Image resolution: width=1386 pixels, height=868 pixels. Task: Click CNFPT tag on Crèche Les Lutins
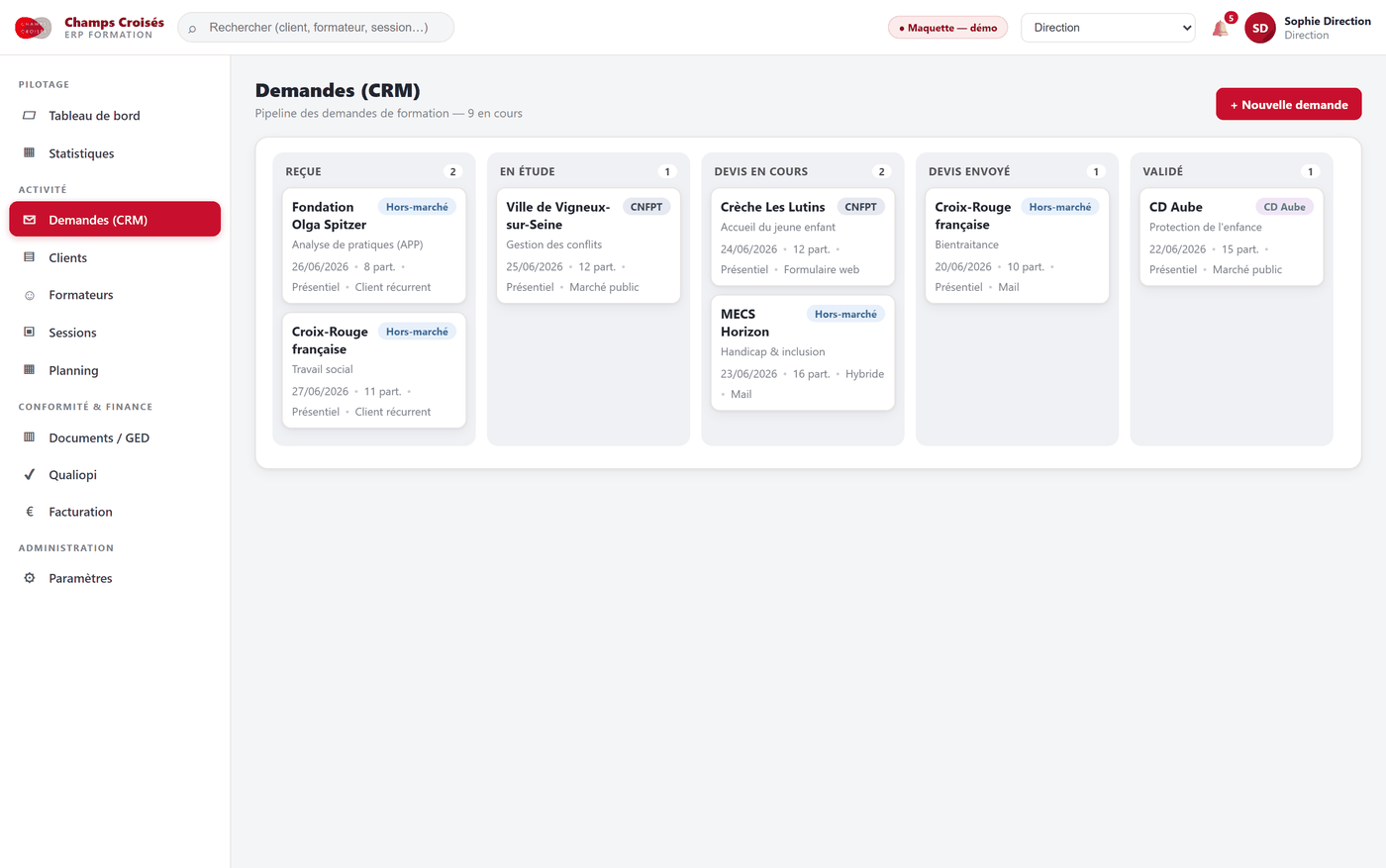[860, 207]
